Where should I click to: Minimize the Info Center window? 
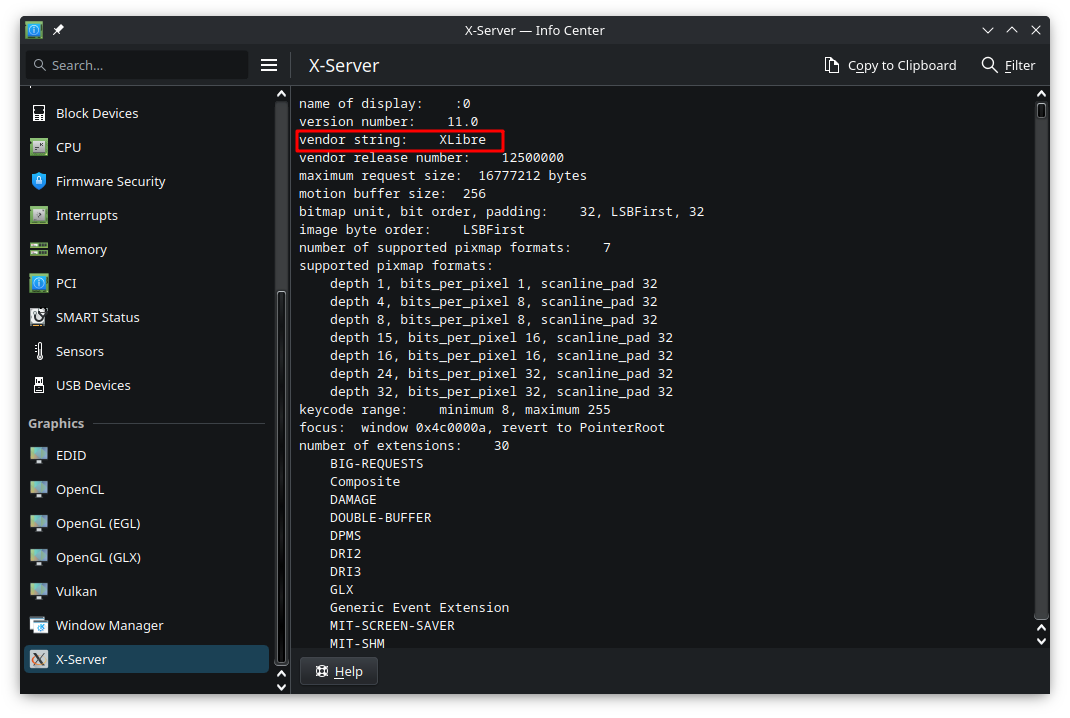point(987,30)
